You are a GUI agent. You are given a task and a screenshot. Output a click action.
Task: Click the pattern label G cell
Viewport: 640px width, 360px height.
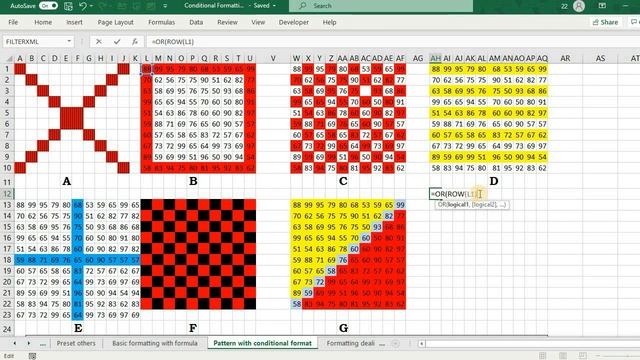[343, 328]
